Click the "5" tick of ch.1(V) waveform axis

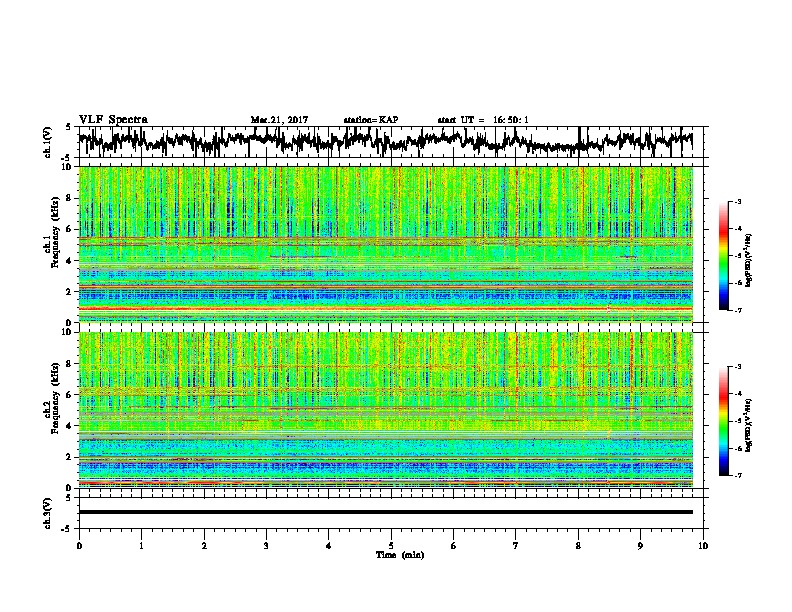click(x=68, y=127)
